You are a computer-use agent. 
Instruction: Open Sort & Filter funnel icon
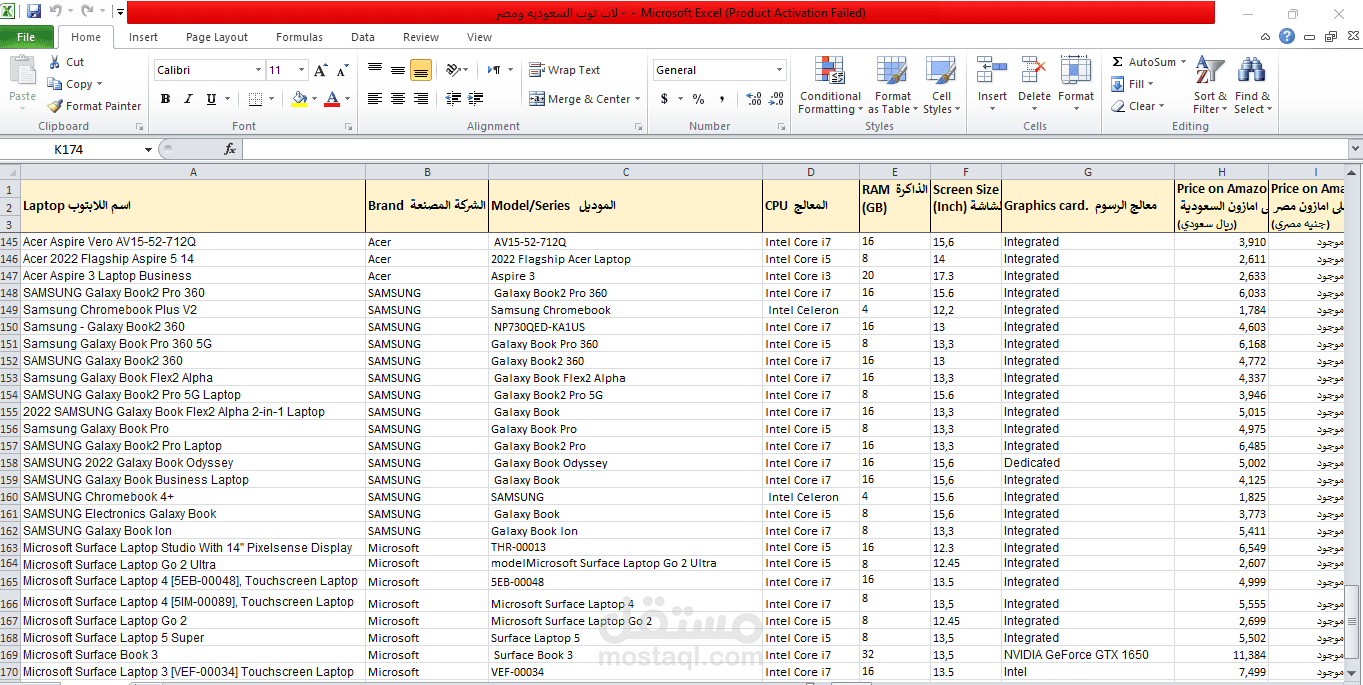click(x=1210, y=72)
